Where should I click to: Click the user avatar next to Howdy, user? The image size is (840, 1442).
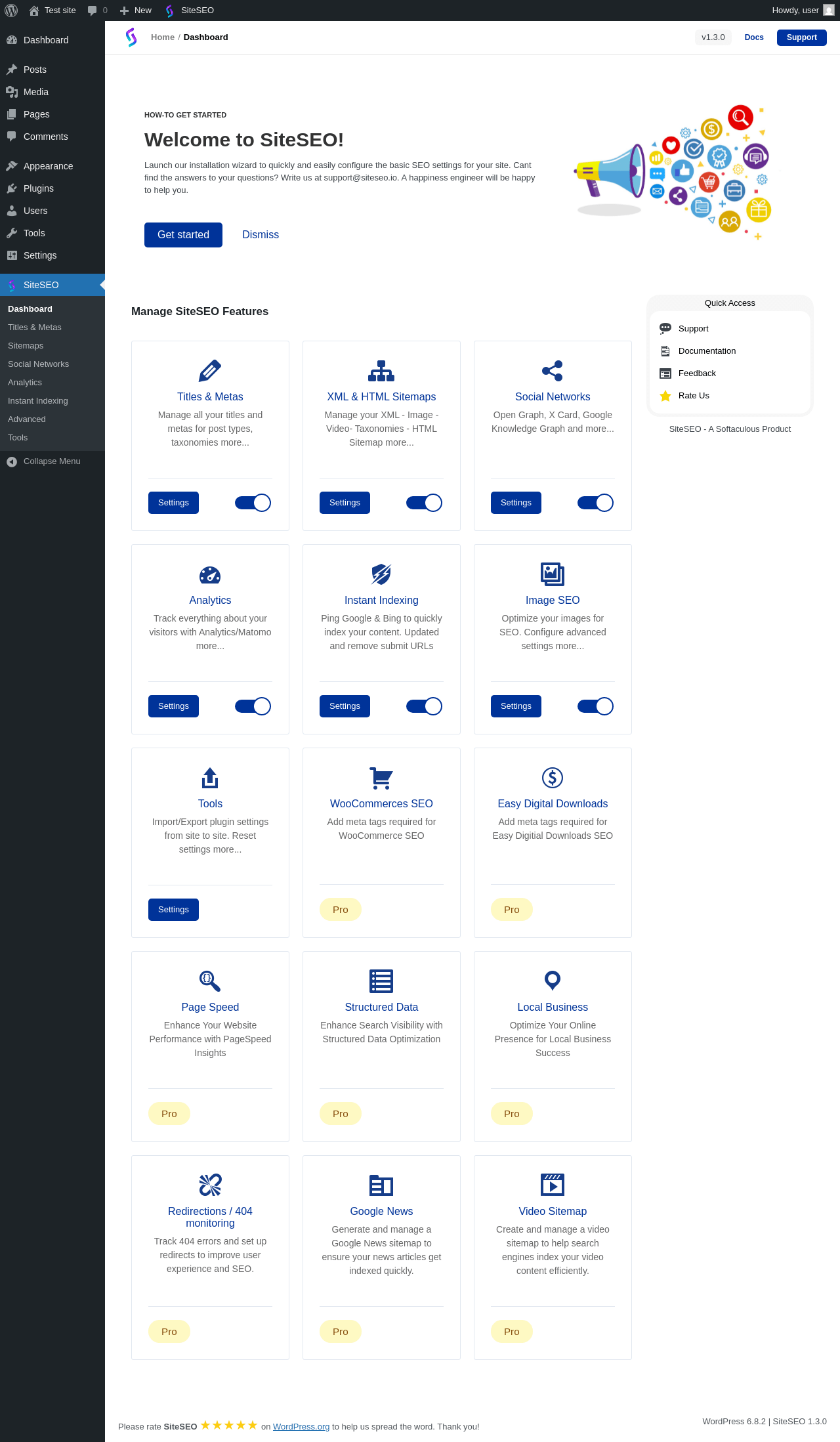(829, 11)
